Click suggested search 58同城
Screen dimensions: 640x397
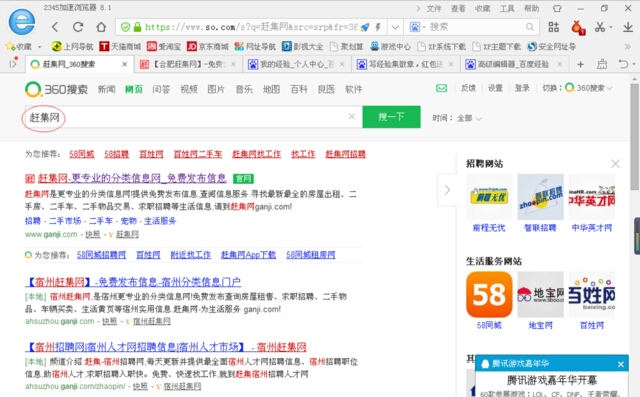coord(82,154)
